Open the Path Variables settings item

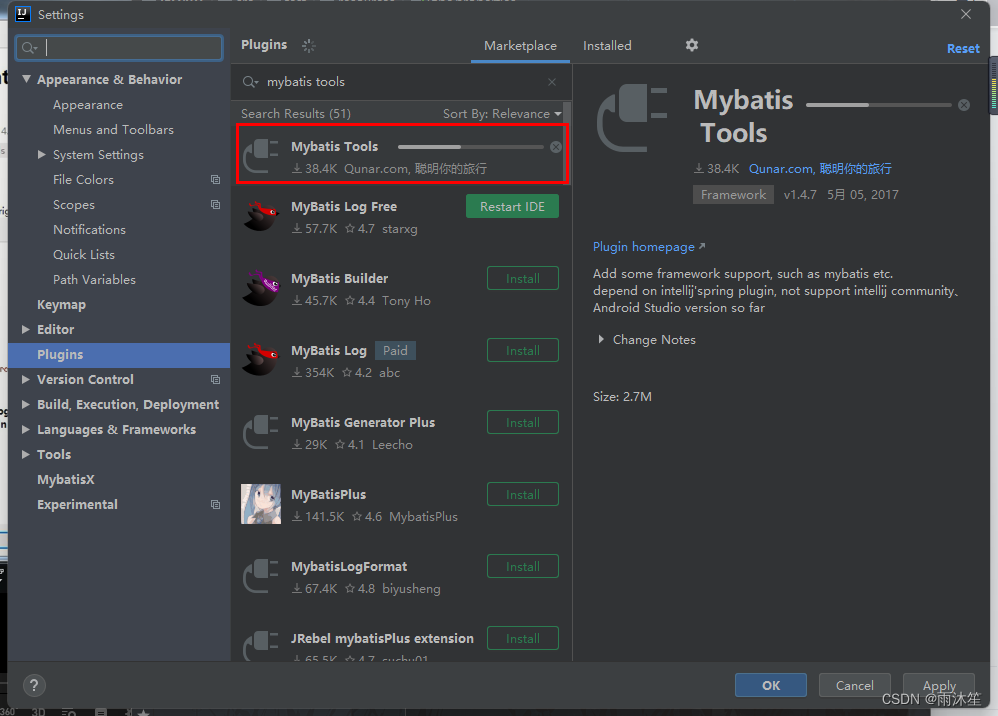(94, 280)
